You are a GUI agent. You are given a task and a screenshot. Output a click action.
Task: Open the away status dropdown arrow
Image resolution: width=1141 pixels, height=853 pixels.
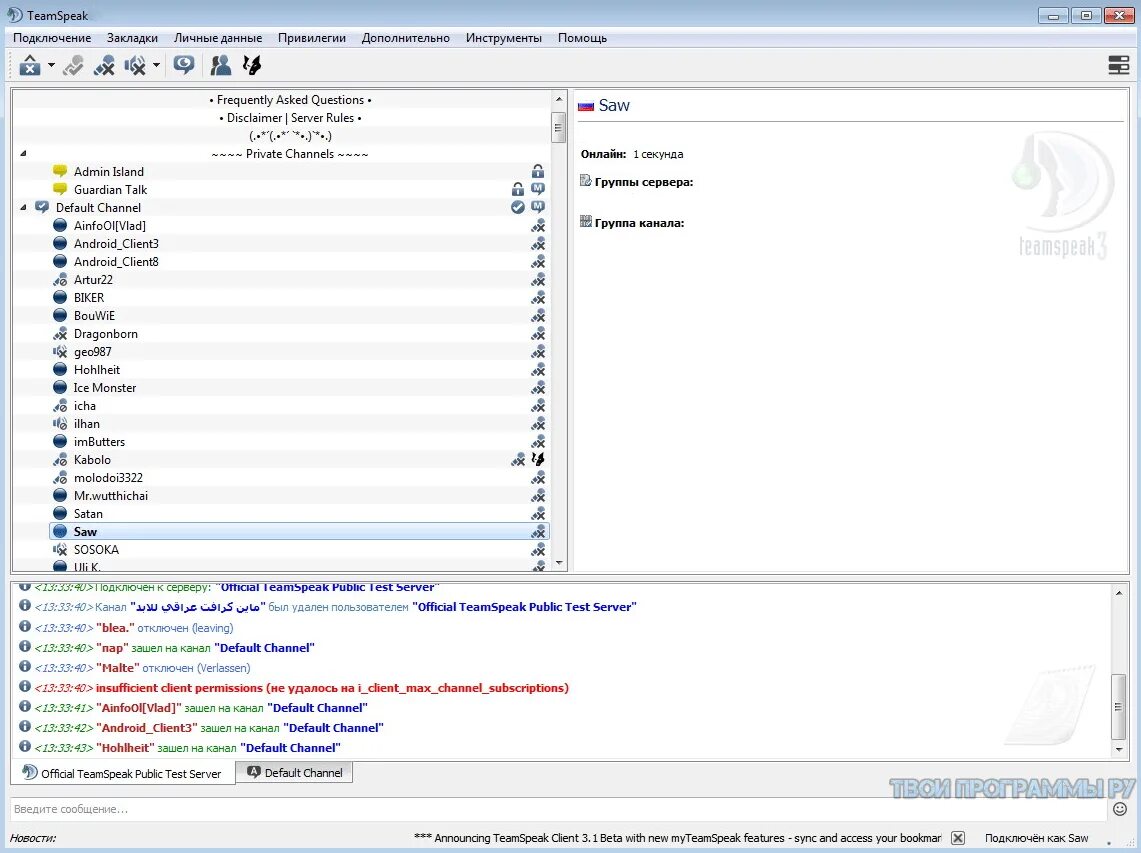(x=51, y=66)
